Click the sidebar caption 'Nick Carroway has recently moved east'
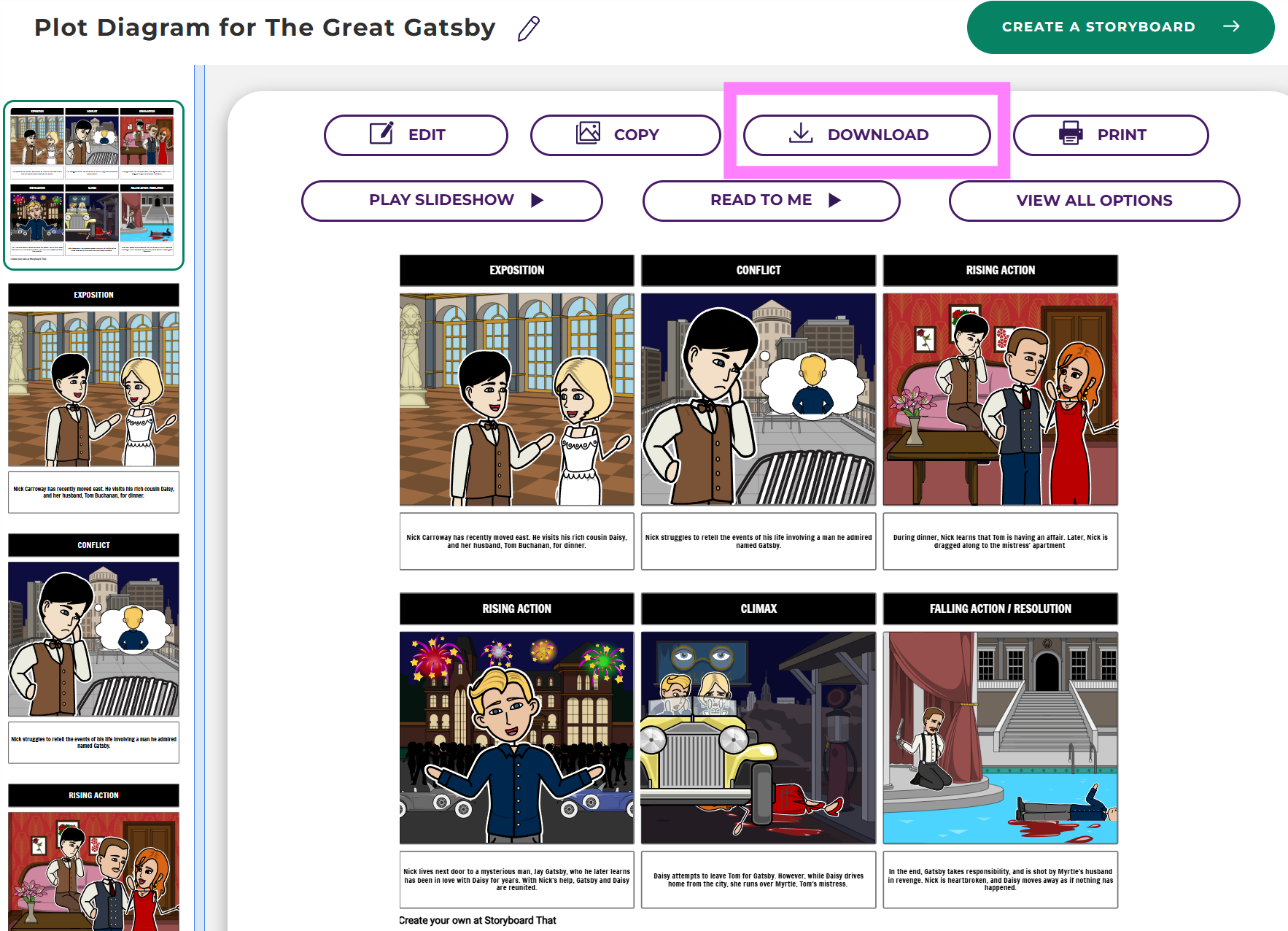Screen dimensions: 1288x931 point(93,492)
